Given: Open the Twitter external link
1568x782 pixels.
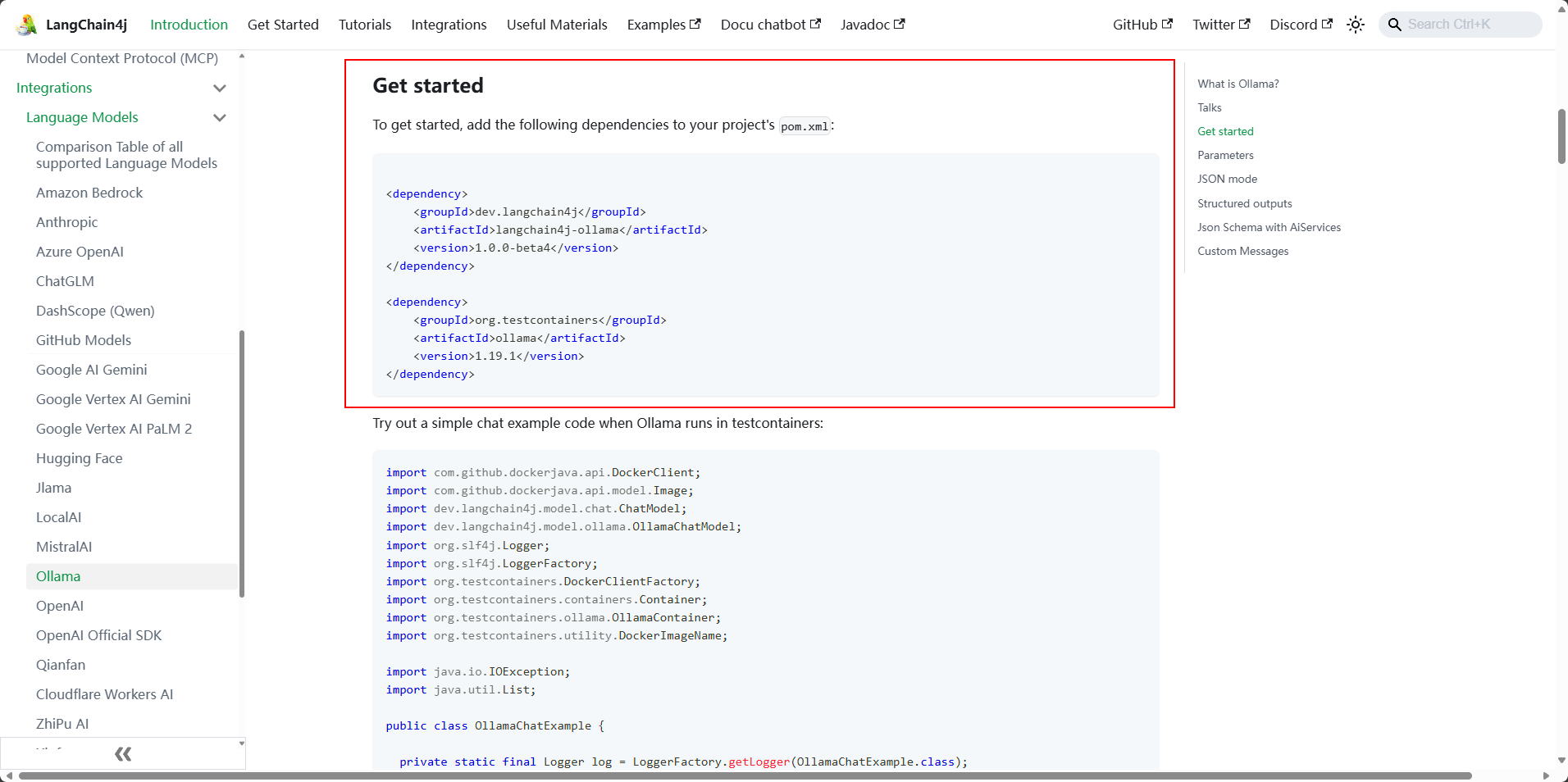Looking at the screenshot, I should coord(1221,25).
